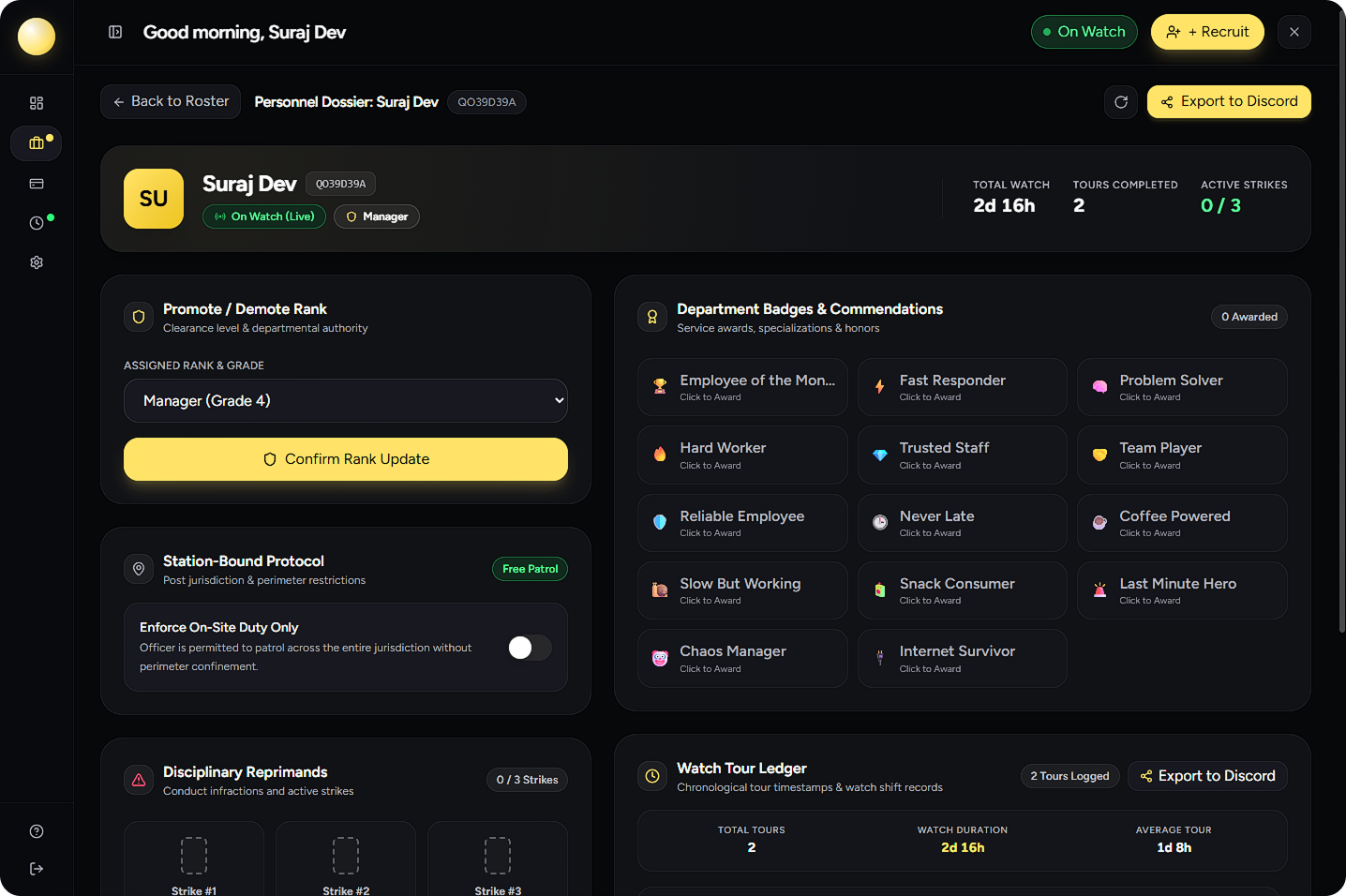The height and width of the screenshot is (896, 1346).
Task: Award the Trusted Staff badge
Action: point(963,455)
